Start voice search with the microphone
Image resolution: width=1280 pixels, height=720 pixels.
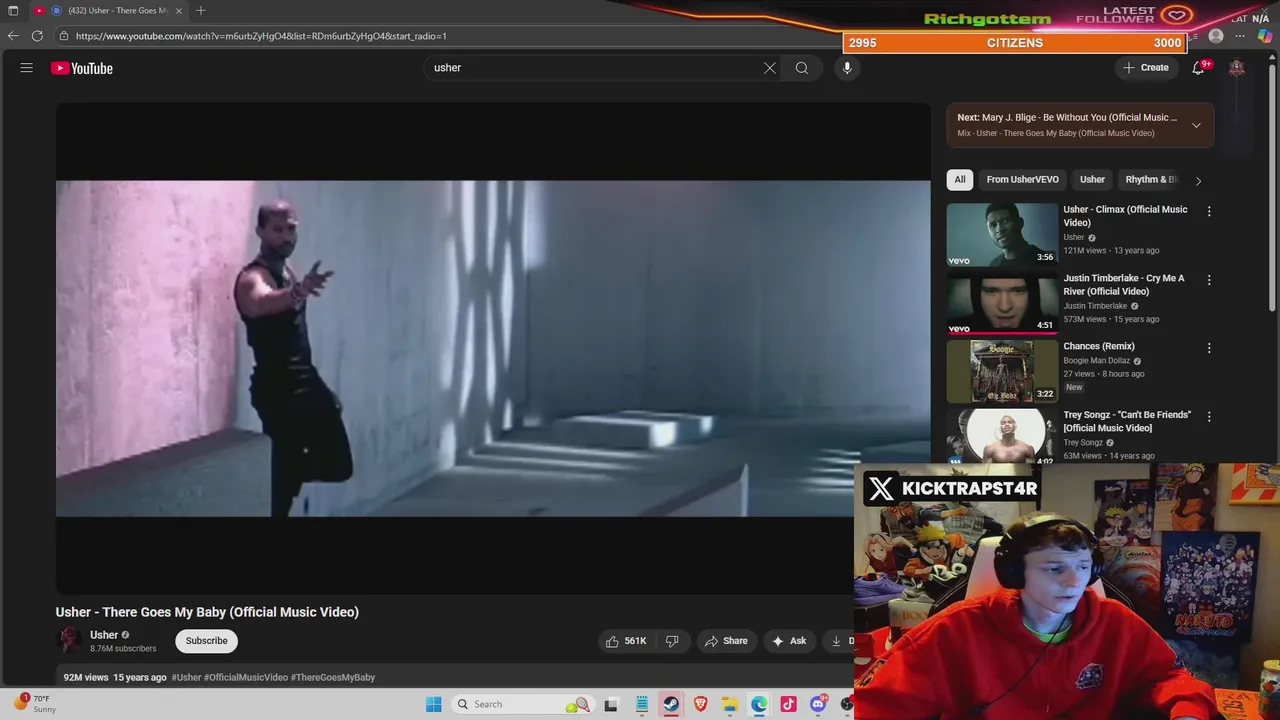[847, 68]
